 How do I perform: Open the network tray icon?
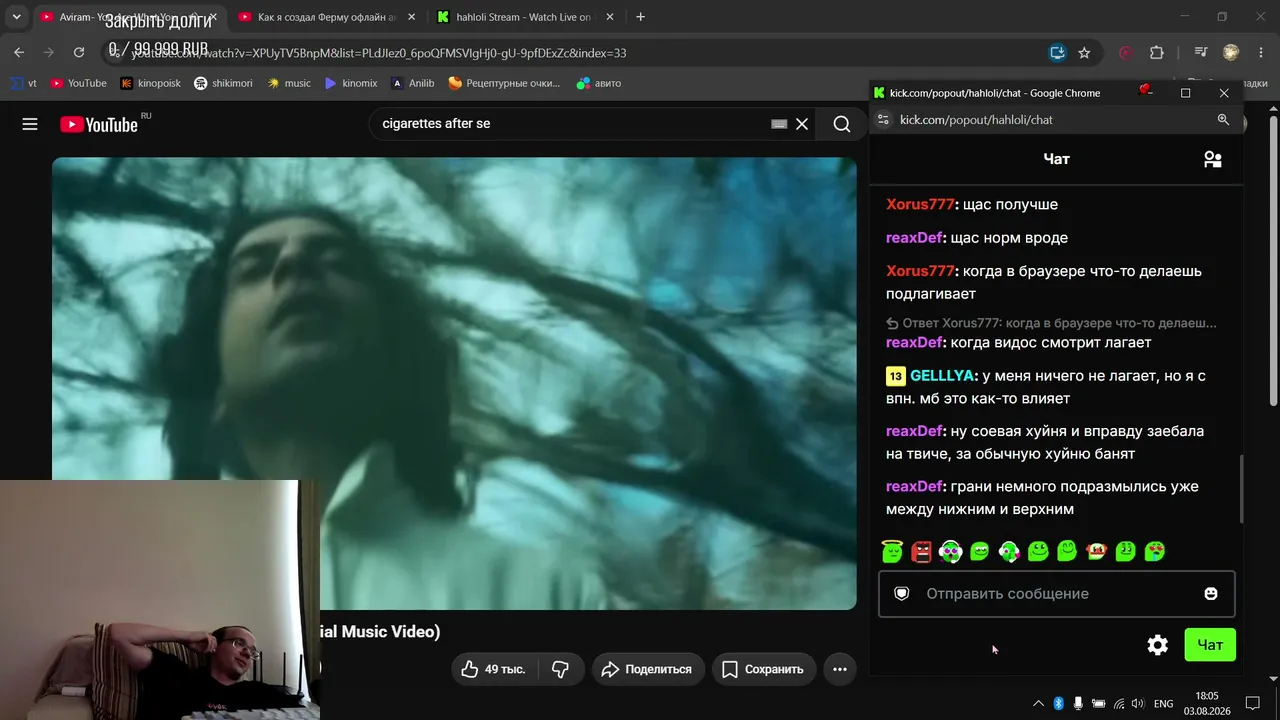[x=1119, y=703]
